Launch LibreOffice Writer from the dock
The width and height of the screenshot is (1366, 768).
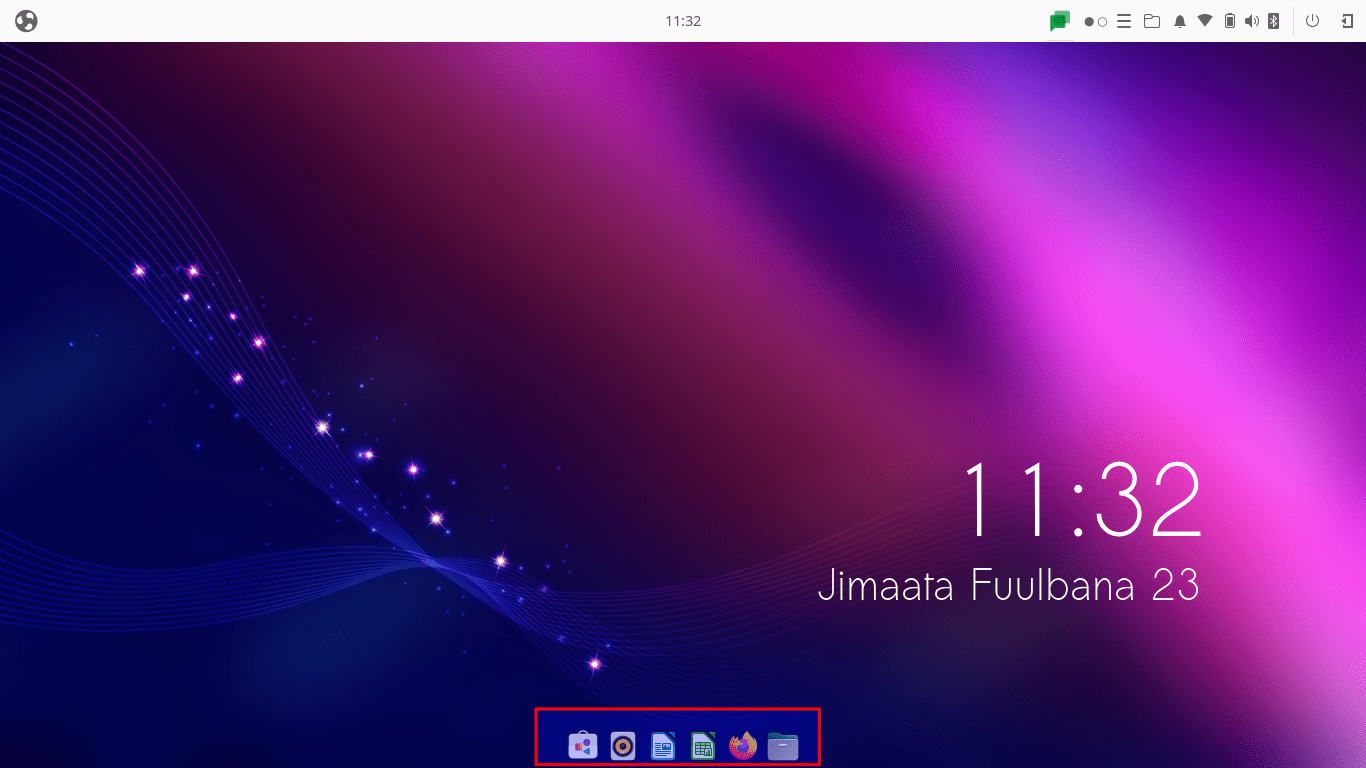(x=663, y=746)
